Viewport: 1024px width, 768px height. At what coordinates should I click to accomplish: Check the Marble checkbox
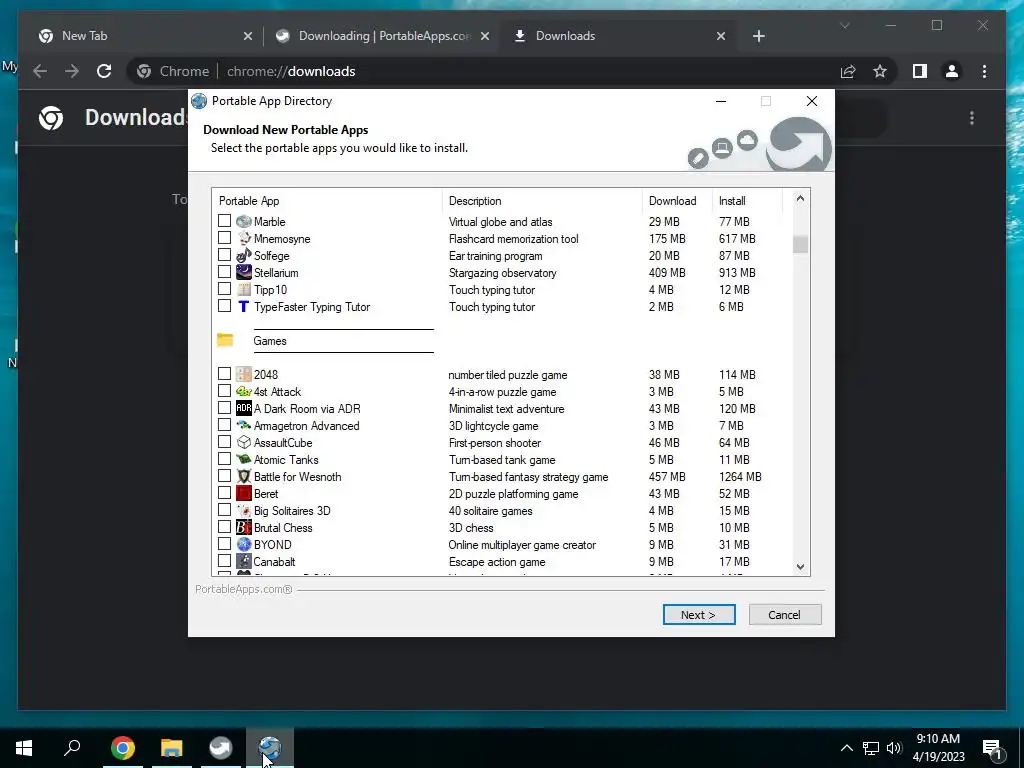(224, 221)
